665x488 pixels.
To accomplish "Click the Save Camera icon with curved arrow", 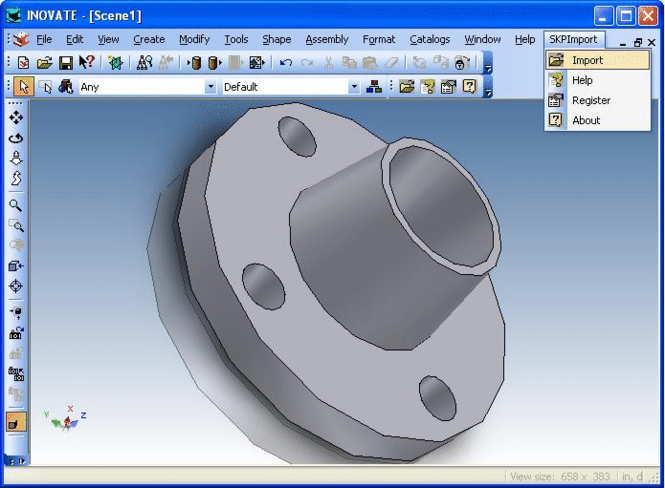I will click(16, 333).
